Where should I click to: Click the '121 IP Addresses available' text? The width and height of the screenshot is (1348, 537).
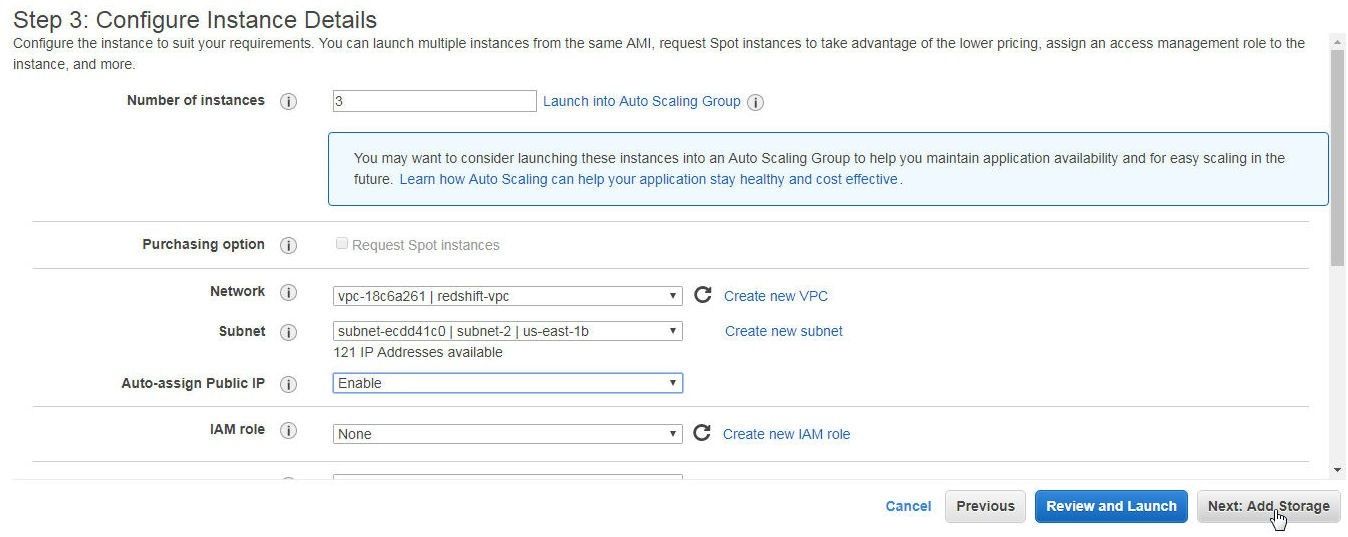(x=418, y=352)
